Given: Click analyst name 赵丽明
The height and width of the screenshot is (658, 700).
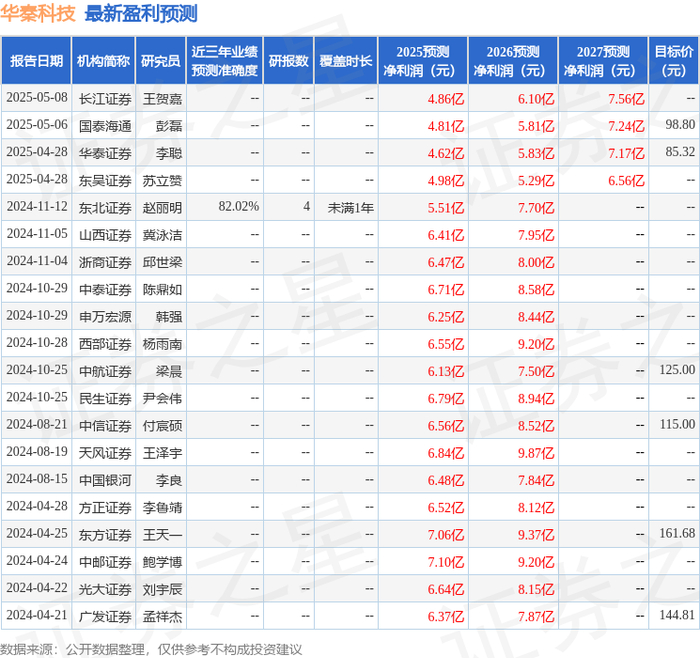Looking at the screenshot, I should [x=162, y=208].
